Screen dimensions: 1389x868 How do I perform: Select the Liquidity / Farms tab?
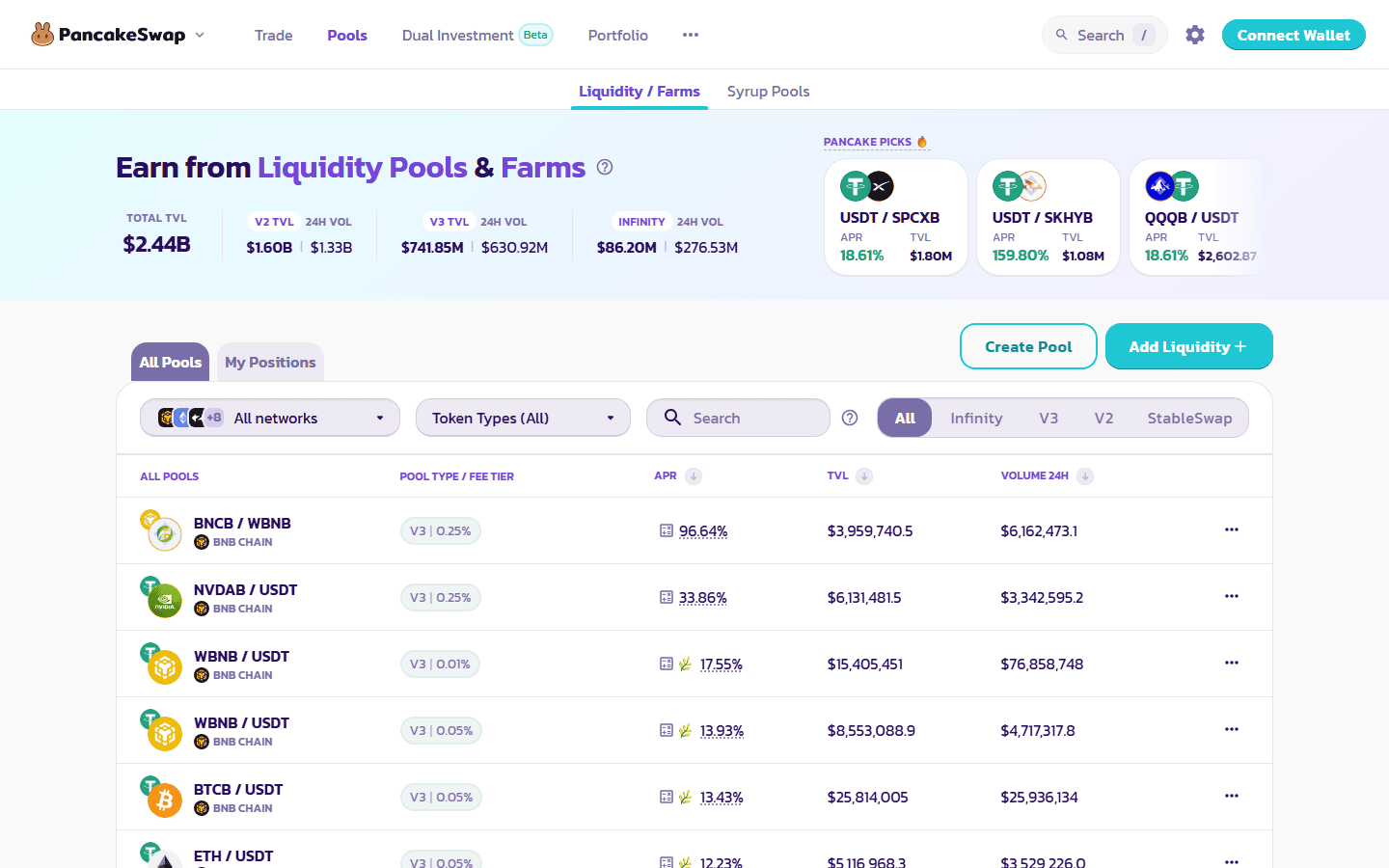coord(640,92)
